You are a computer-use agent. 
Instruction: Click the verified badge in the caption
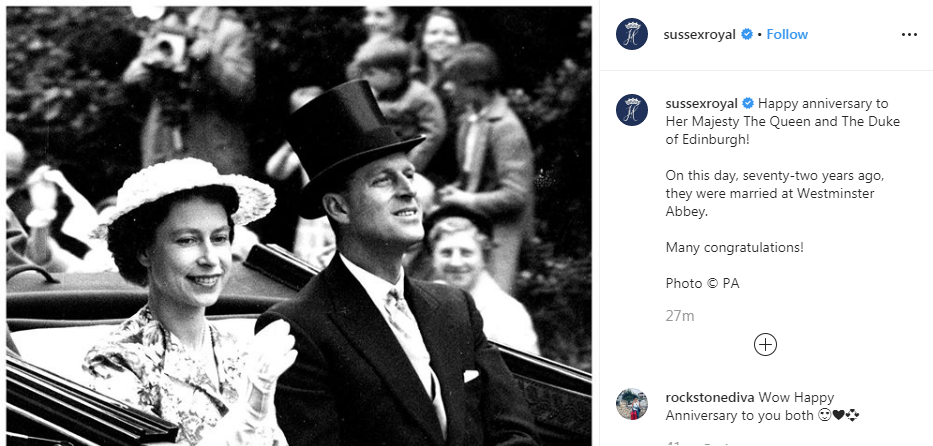(x=748, y=103)
